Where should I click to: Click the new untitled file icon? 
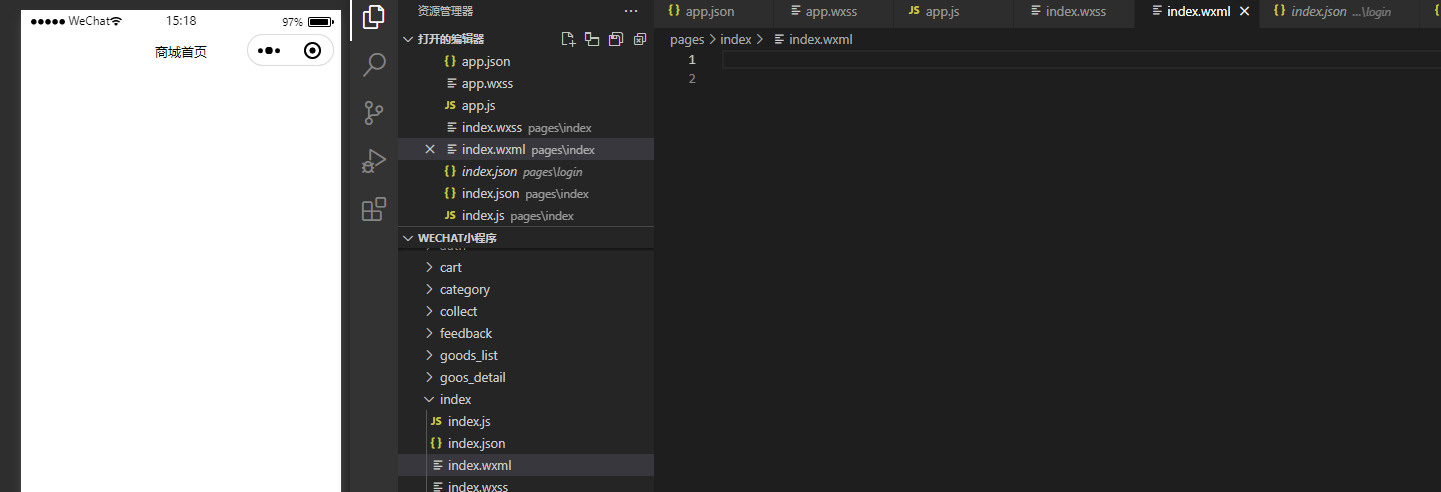click(x=568, y=39)
